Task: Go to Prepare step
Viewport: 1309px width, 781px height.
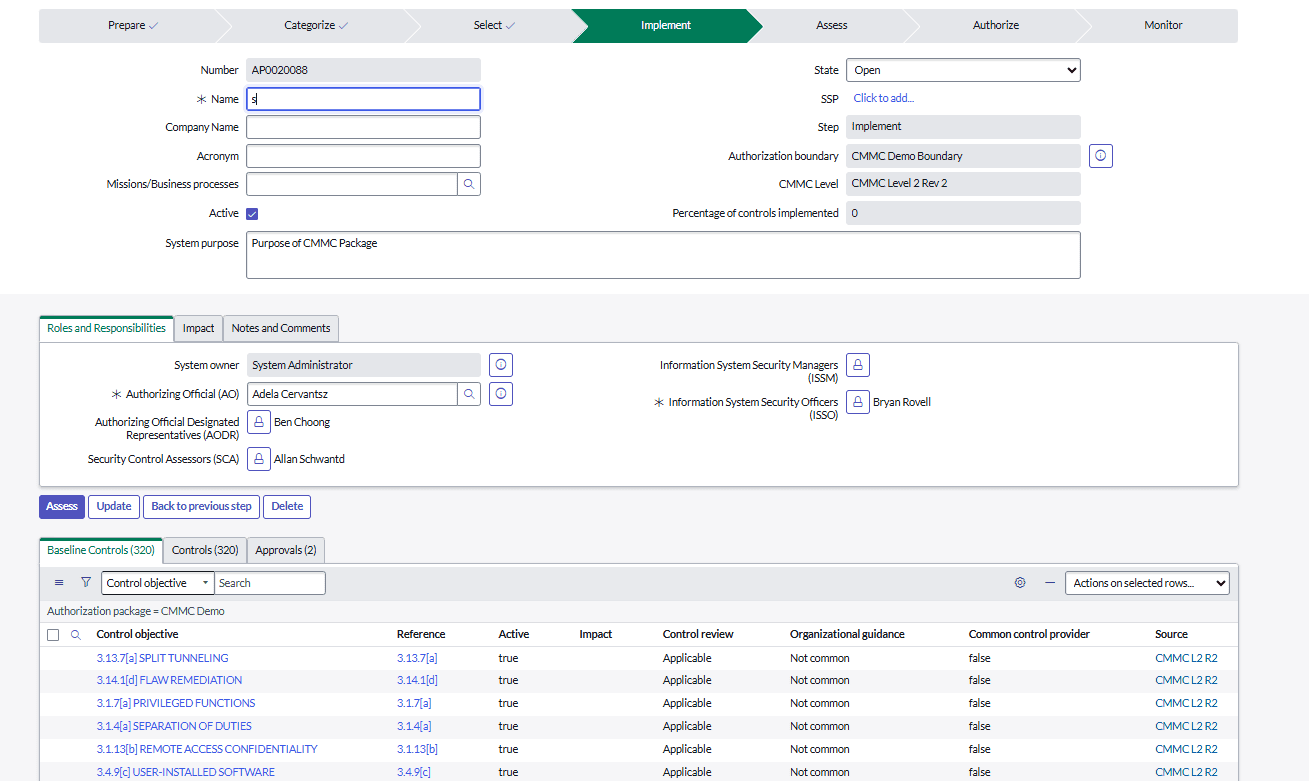Action: click(133, 26)
